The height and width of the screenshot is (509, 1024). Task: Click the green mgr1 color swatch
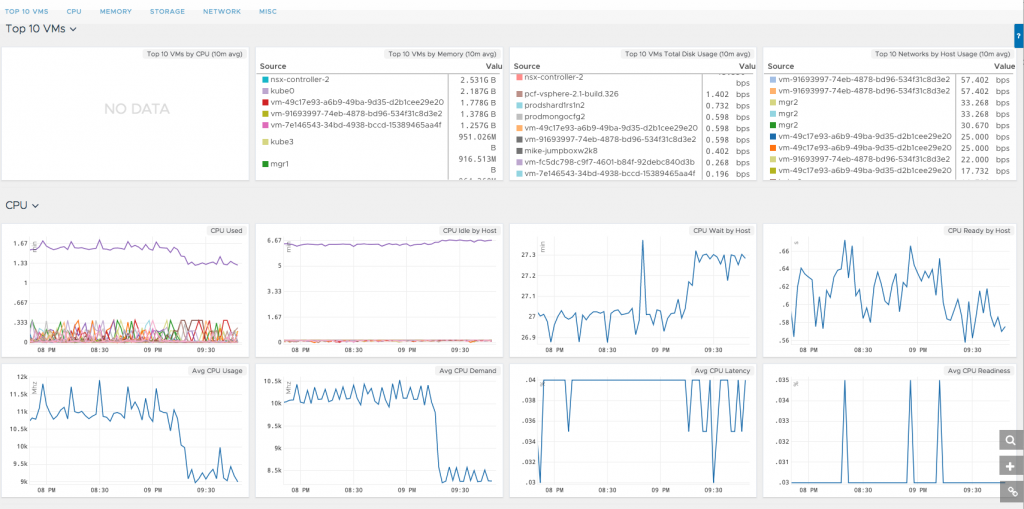click(x=264, y=163)
